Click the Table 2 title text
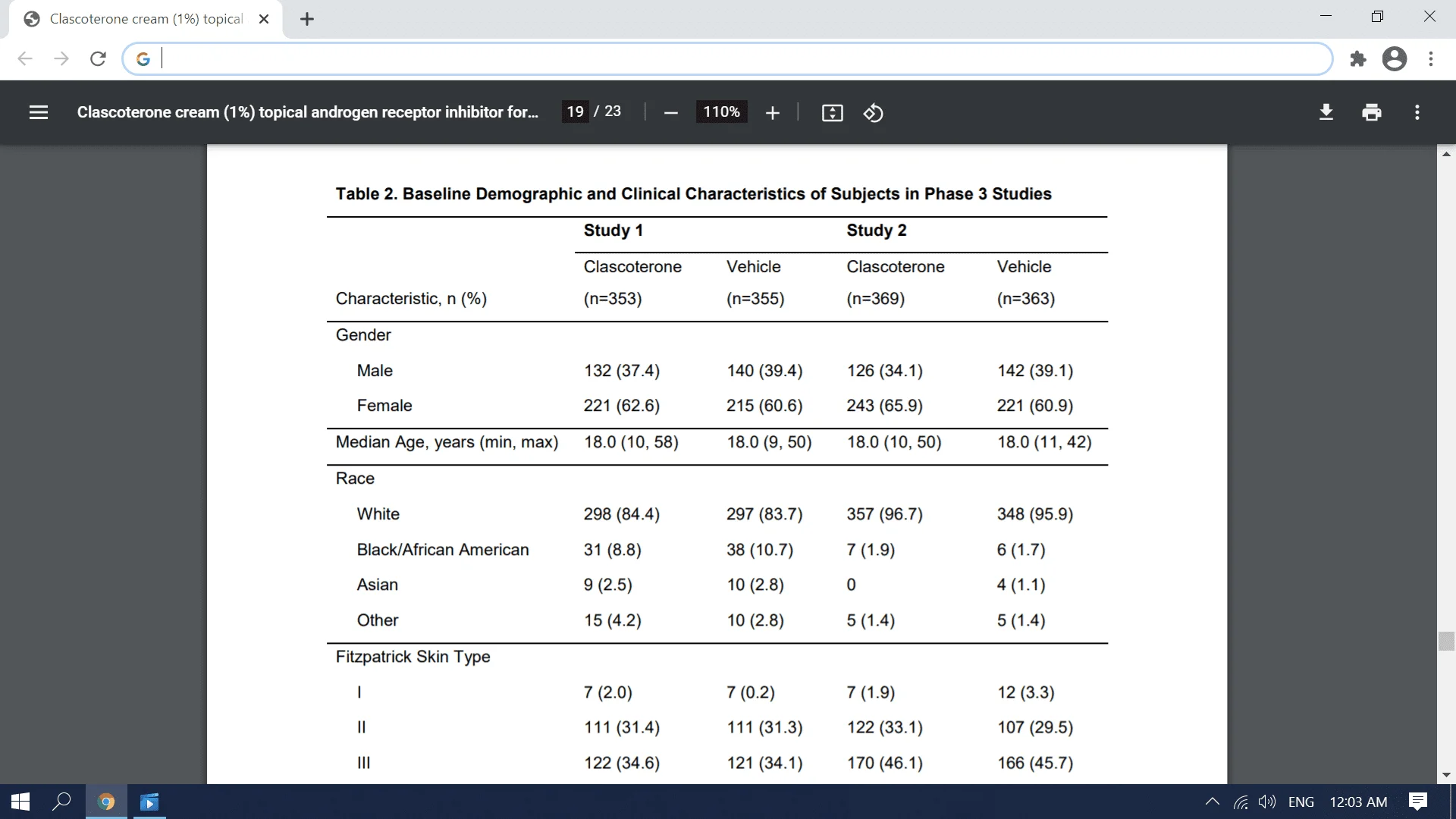The width and height of the screenshot is (1456, 819). tap(693, 193)
